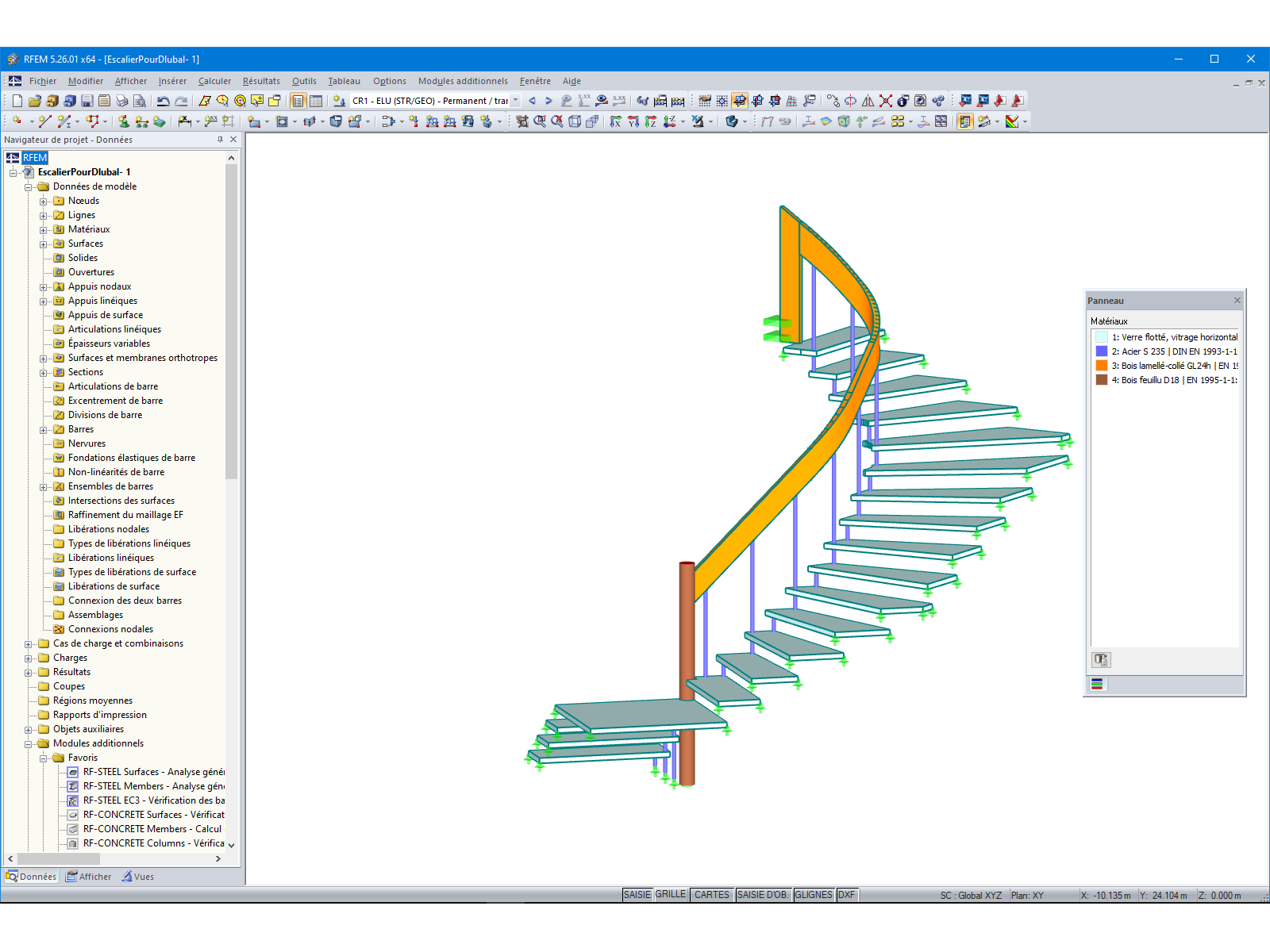Launch the Calculate icon in the toolbar

(x=920, y=101)
